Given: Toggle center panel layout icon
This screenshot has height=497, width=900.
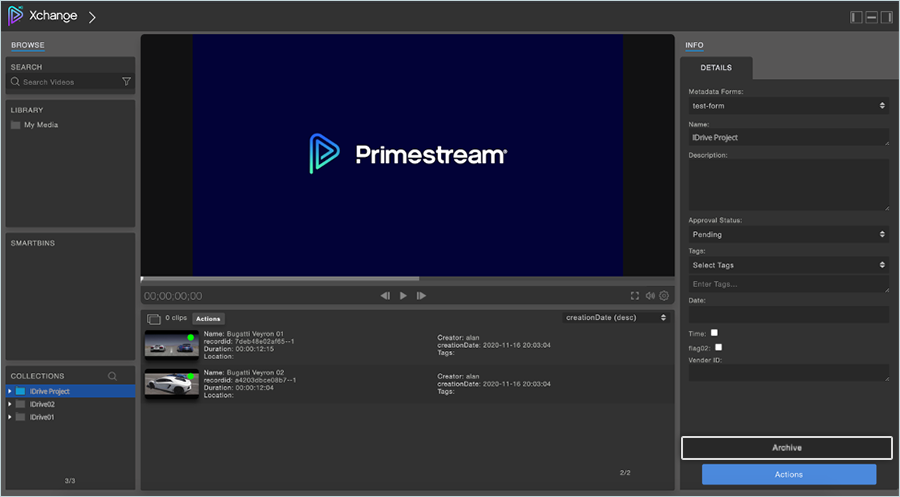Looking at the screenshot, I should (871, 17).
